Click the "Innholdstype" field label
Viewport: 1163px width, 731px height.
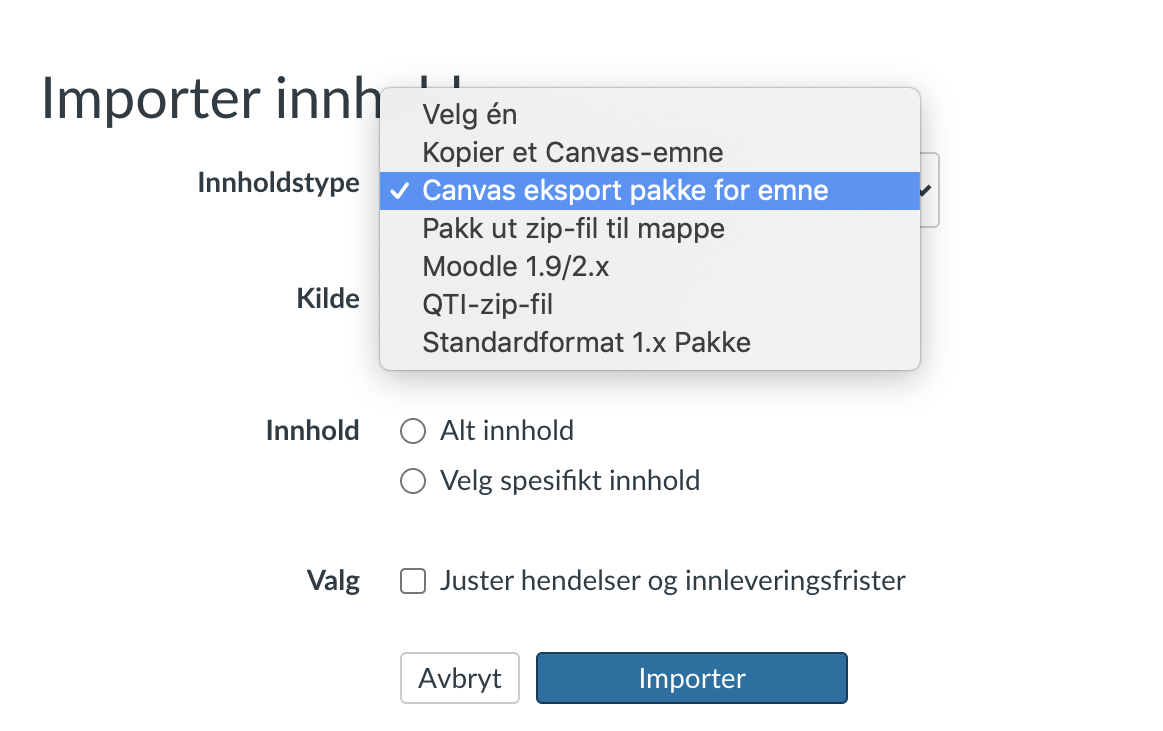(x=278, y=183)
